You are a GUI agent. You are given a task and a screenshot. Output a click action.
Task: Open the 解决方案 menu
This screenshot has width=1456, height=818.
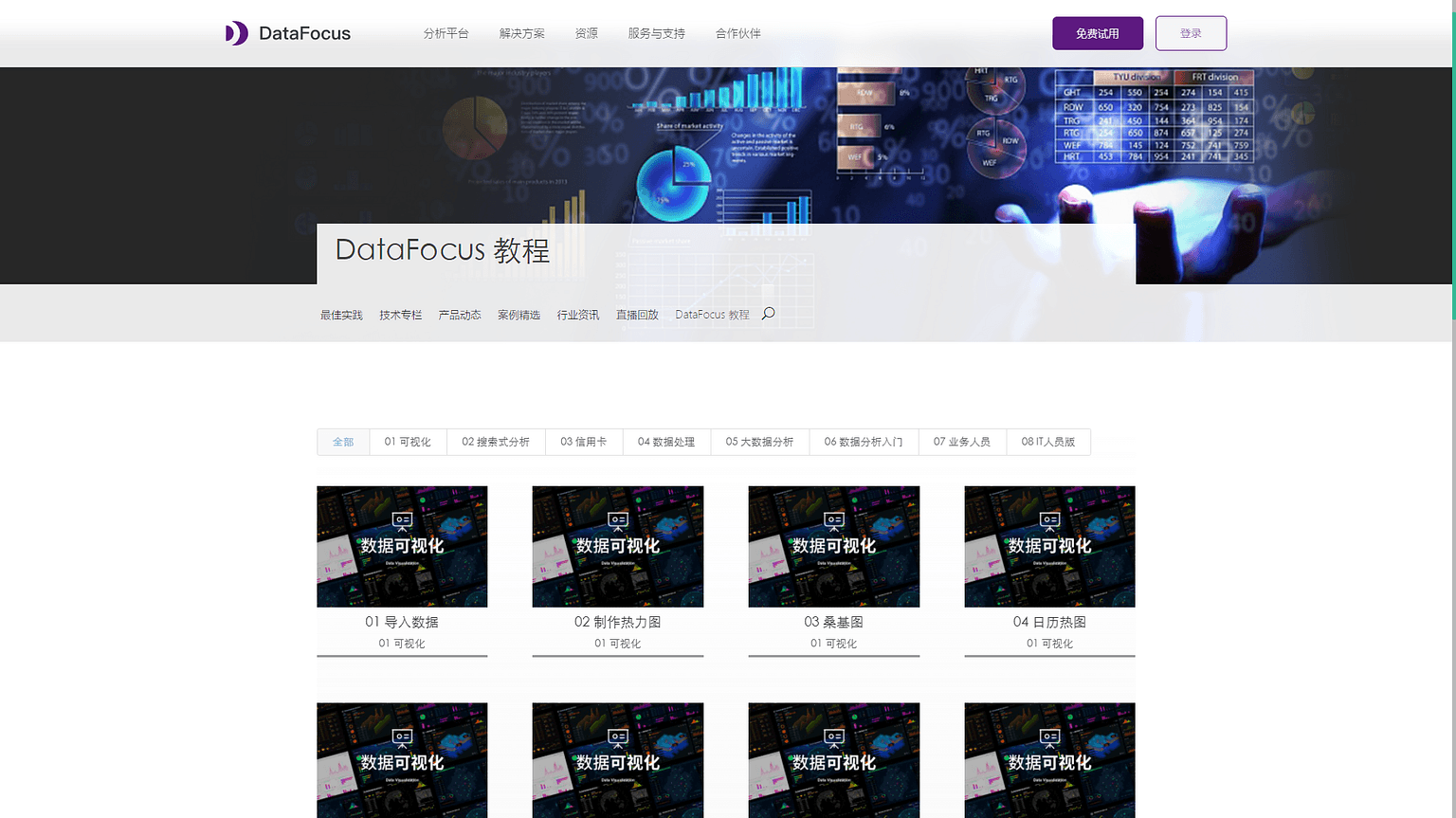tap(521, 33)
